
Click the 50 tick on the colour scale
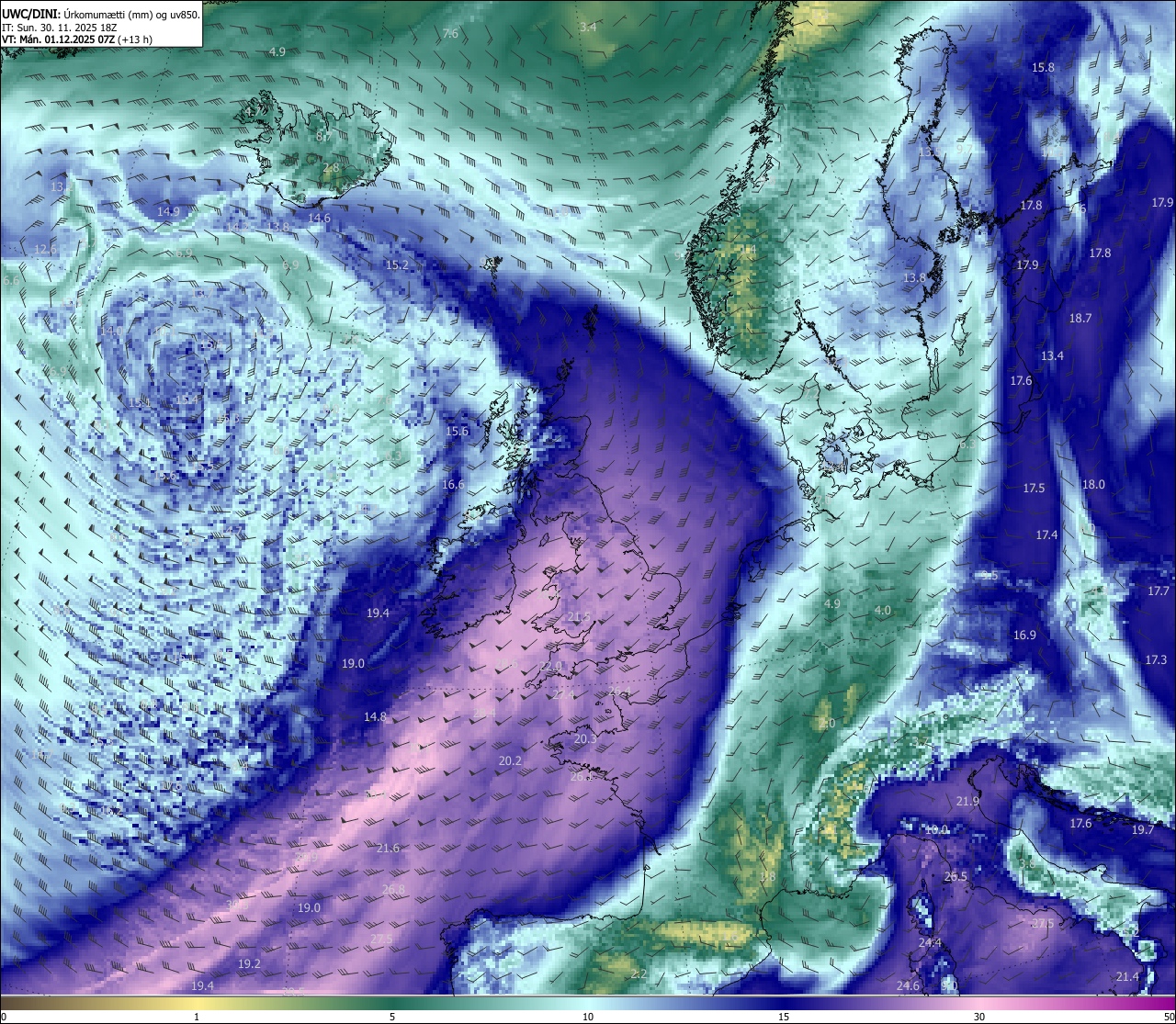1169,1017
